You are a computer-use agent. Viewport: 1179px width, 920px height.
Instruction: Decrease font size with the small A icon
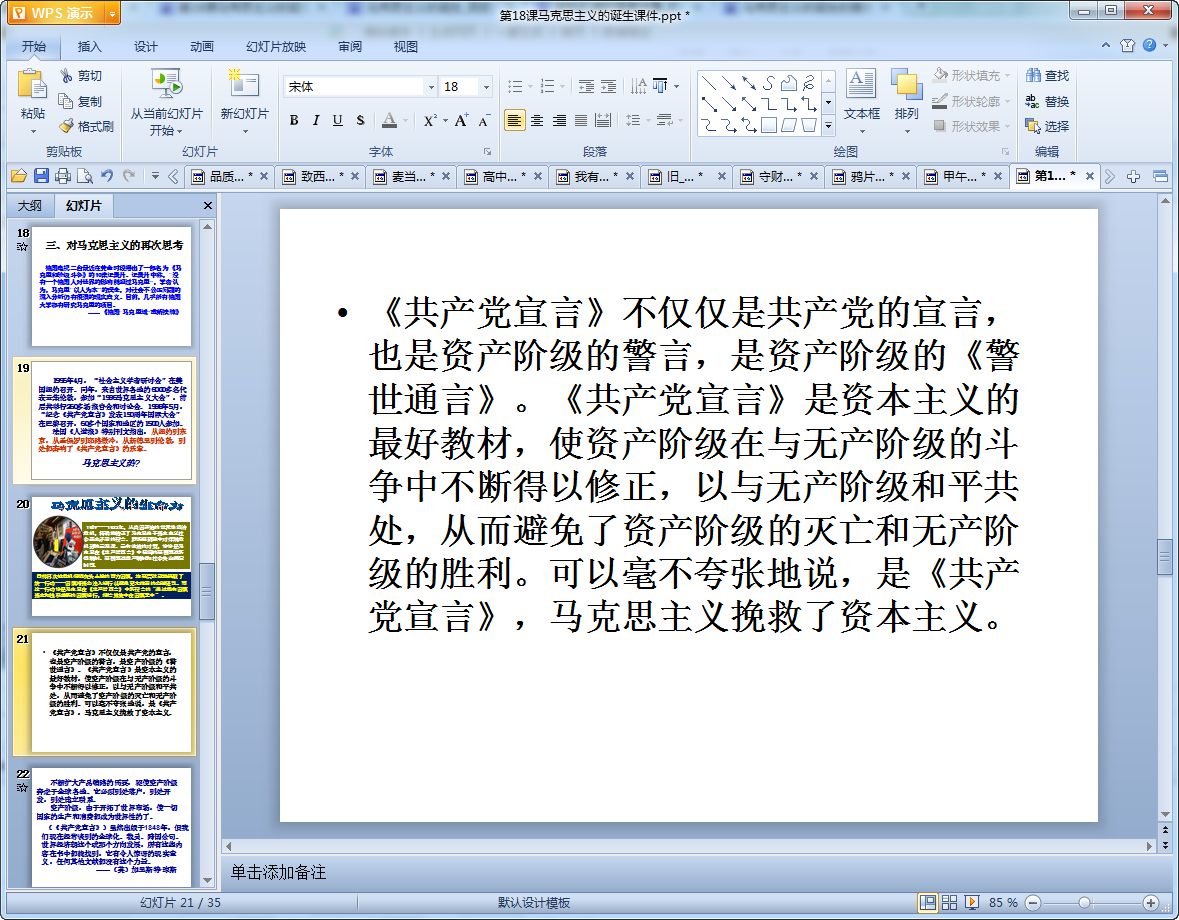484,120
